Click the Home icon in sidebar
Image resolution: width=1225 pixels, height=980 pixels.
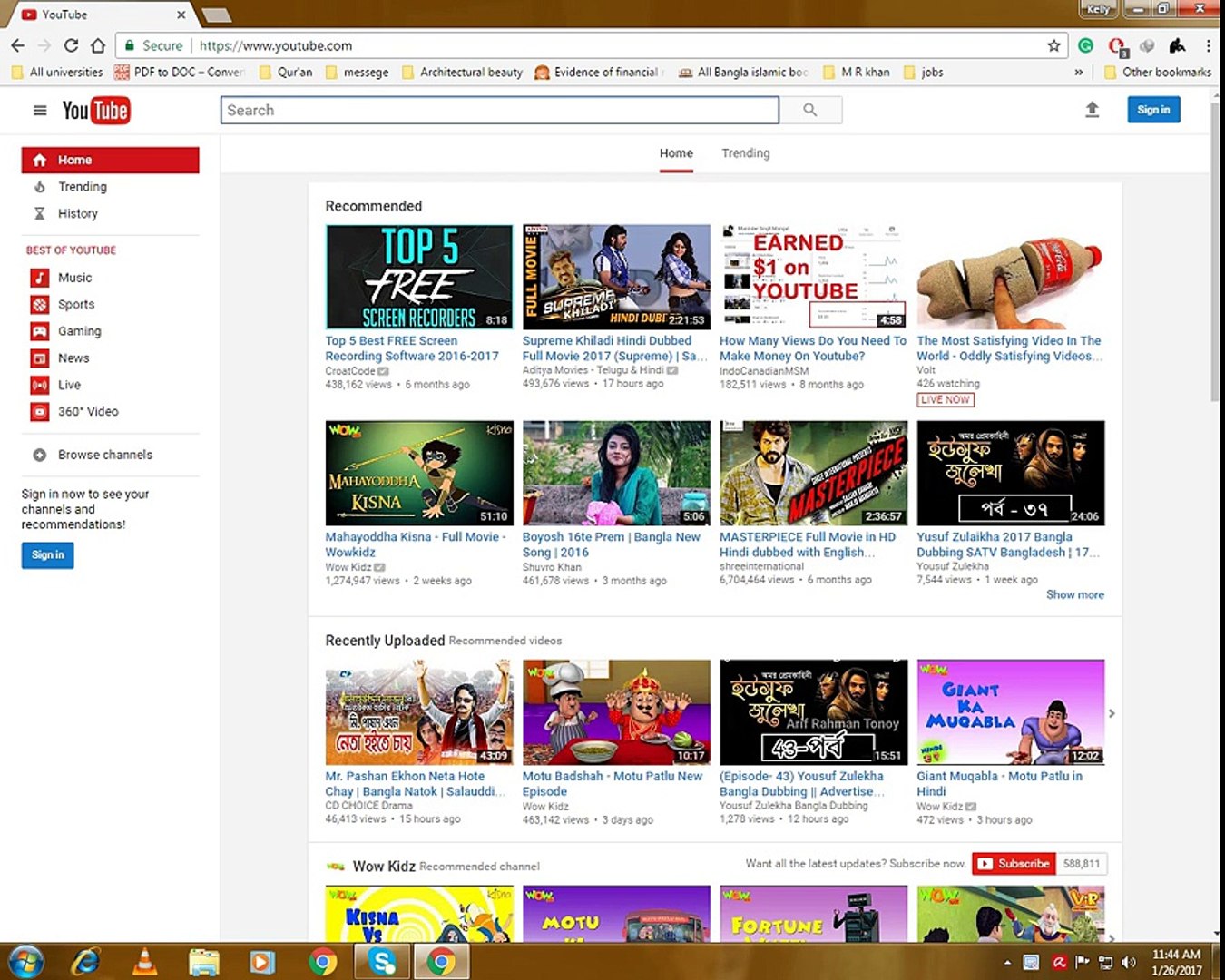pyautogui.click(x=39, y=160)
